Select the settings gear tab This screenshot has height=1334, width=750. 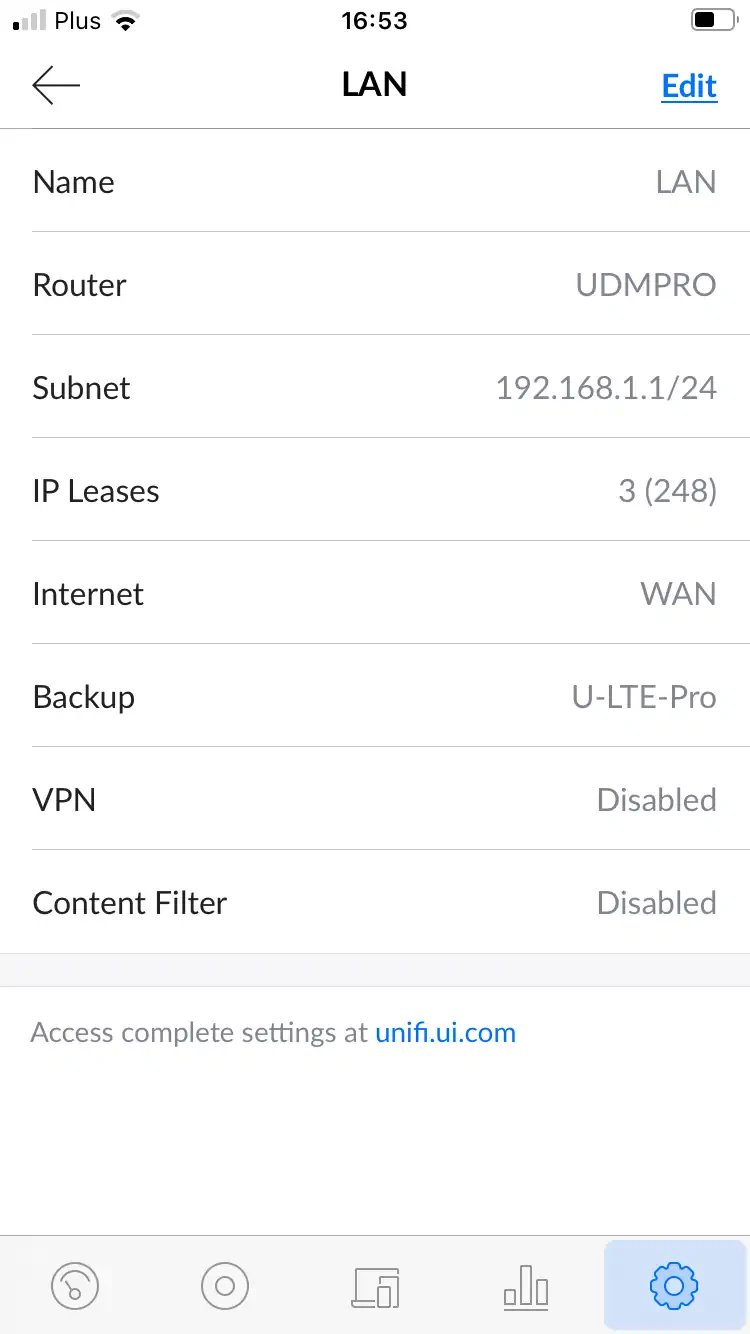point(674,1285)
